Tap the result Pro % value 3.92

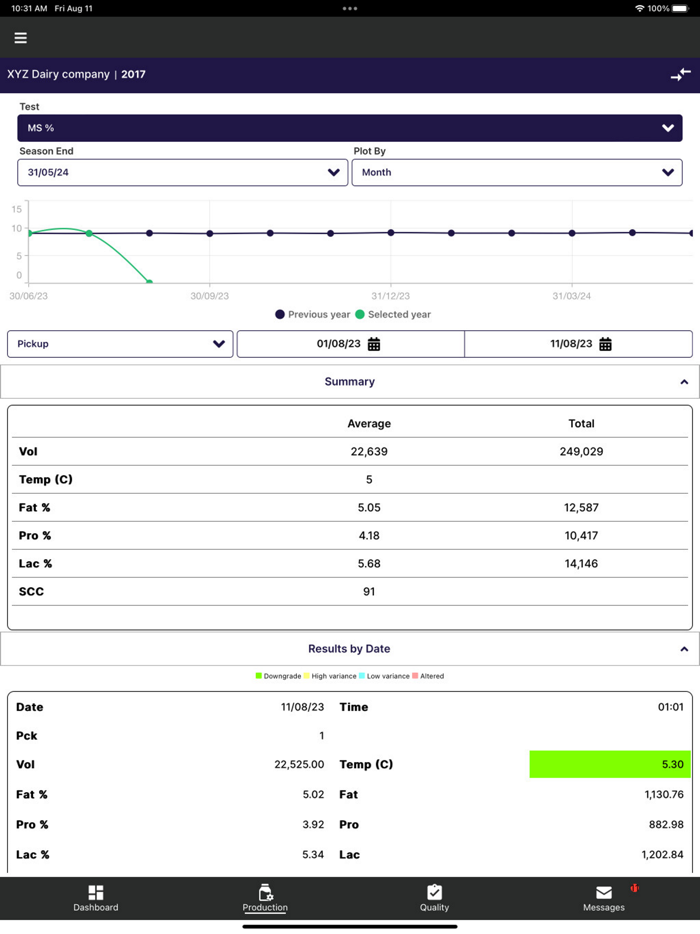click(313, 824)
